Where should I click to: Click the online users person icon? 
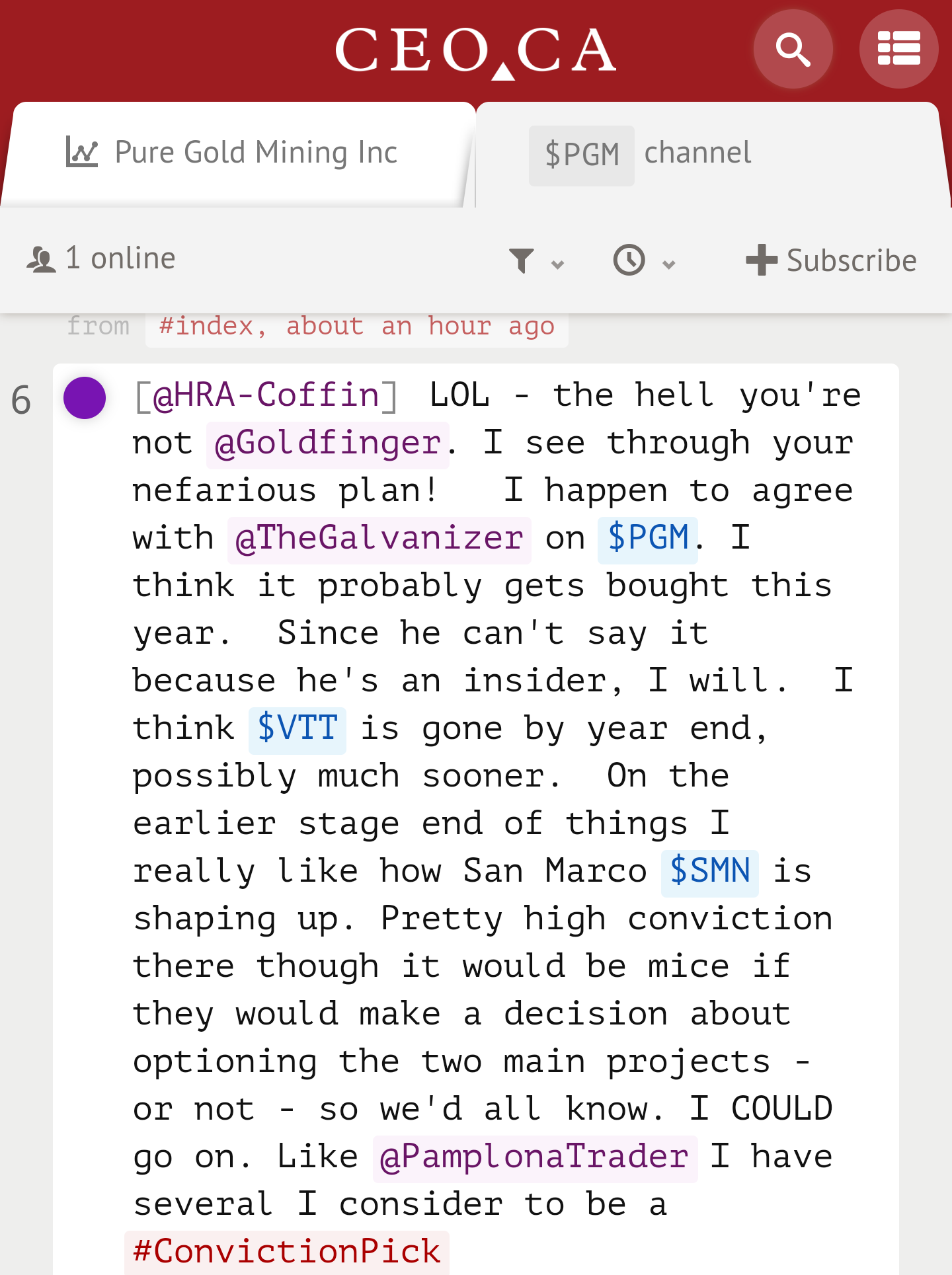point(41,260)
